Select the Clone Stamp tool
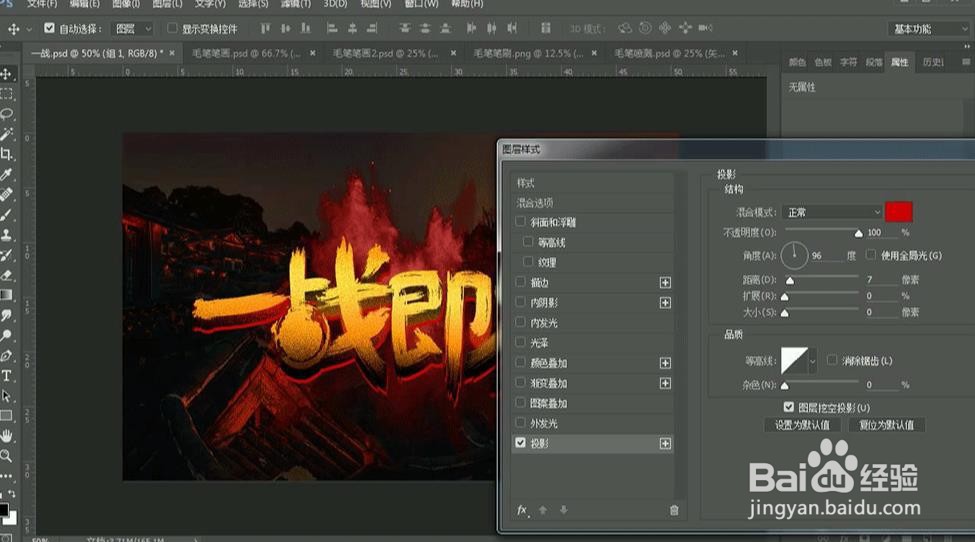Screen dimensions: 975x542 point(7,235)
